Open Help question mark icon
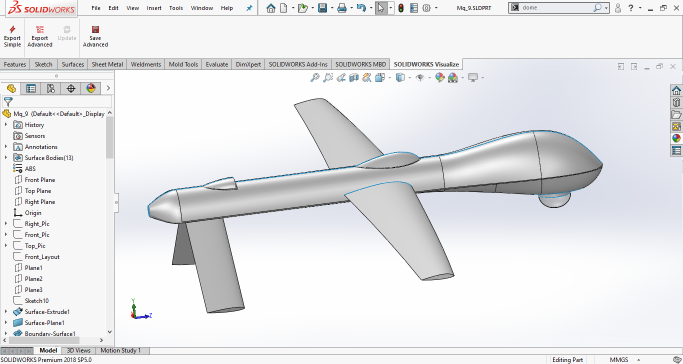Viewport: 683px width, 364px height. (x=630, y=8)
